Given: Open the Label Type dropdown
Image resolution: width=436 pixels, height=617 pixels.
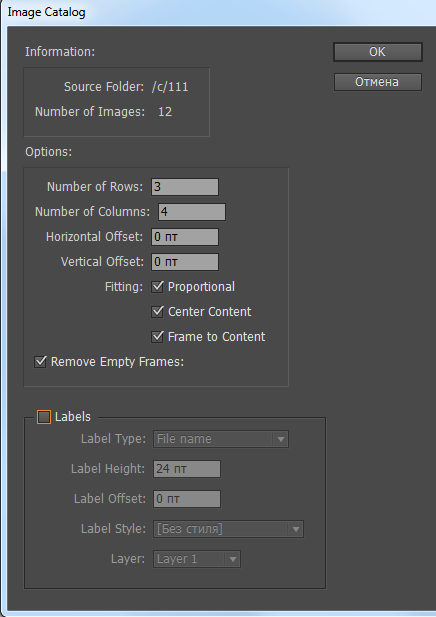Looking at the screenshot, I should click(x=221, y=439).
